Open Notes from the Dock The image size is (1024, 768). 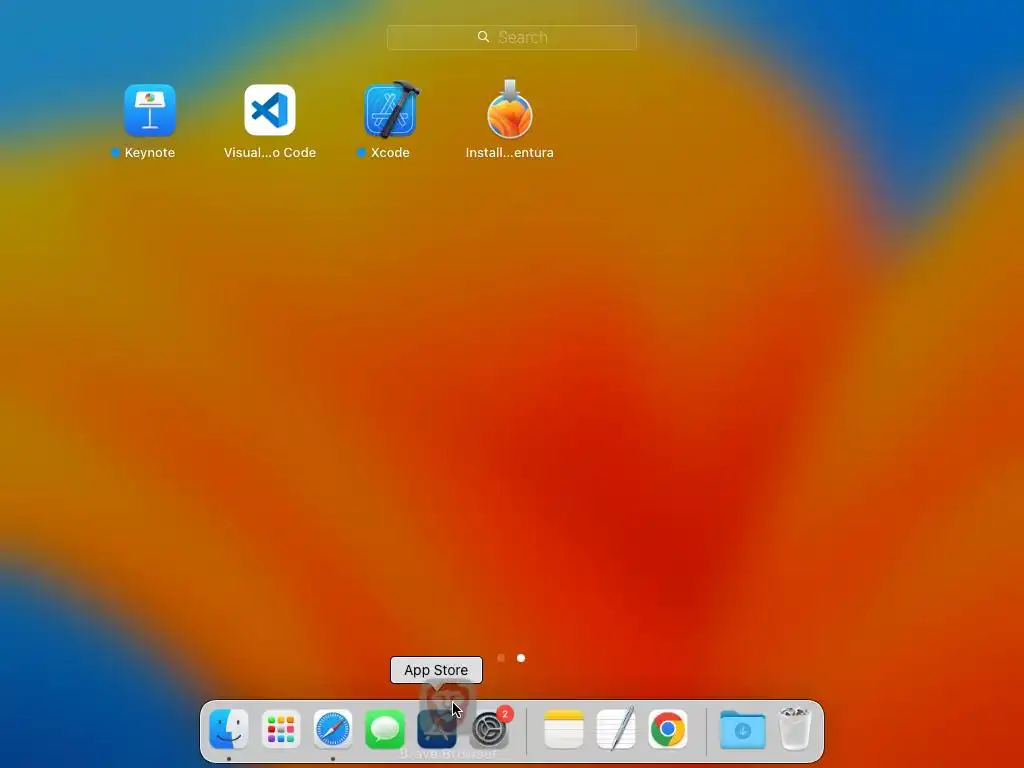point(564,729)
